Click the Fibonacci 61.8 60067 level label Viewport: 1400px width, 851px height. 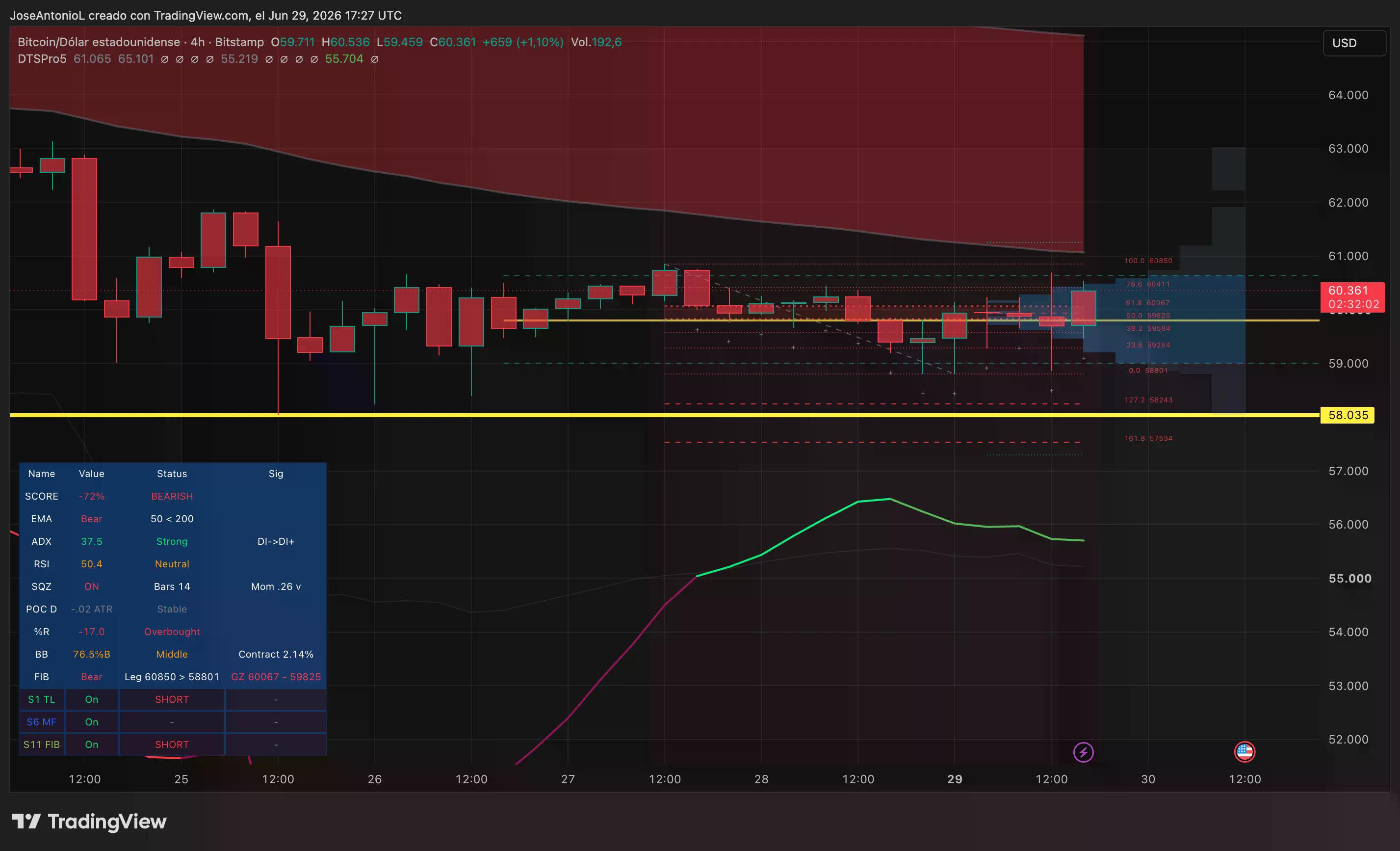[x=1148, y=303]
